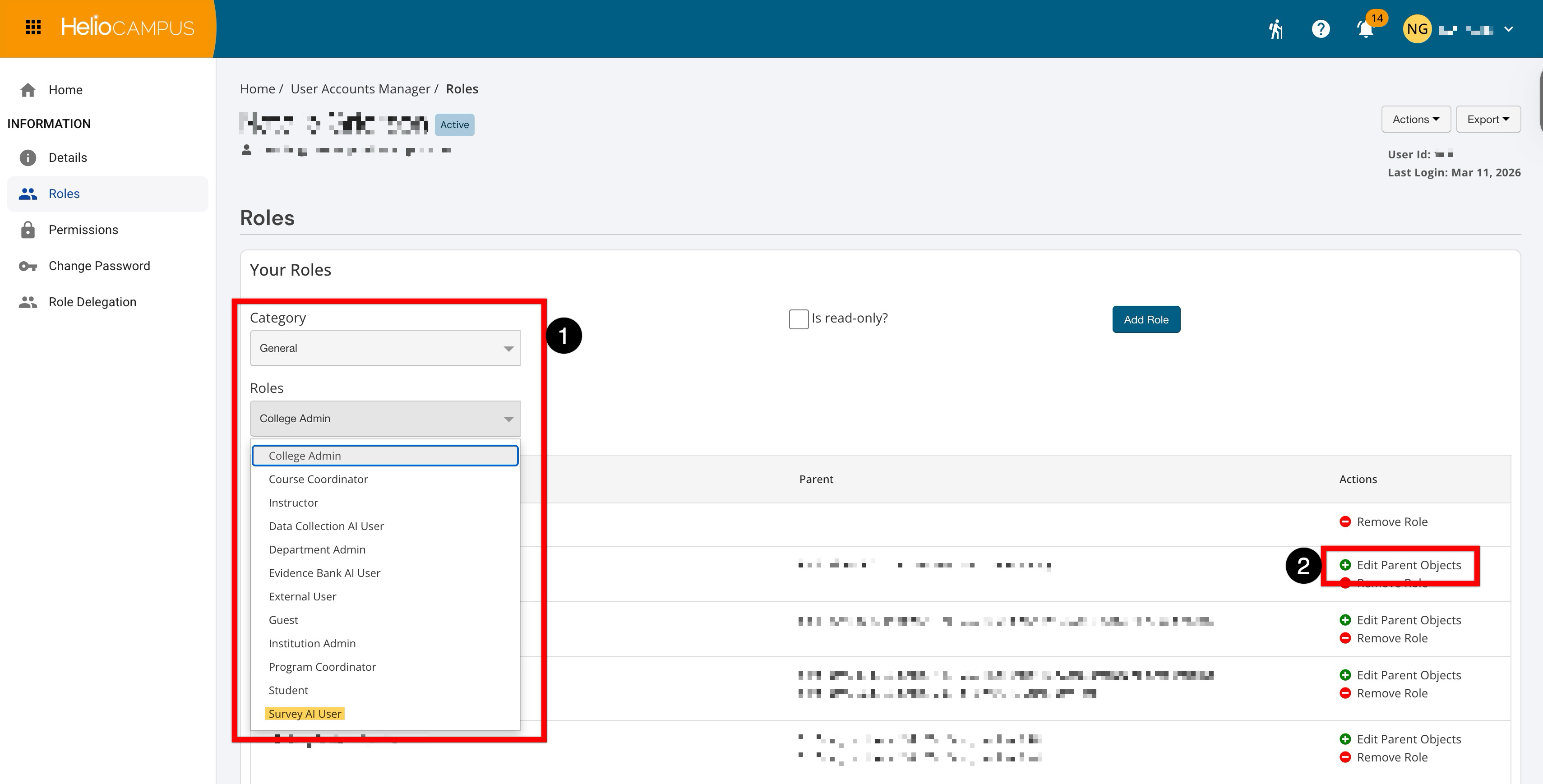Image resolution: width=1543 pixels, height=784 pixels.
Task: Open the help question mark icon
Action: point(1320,29)
